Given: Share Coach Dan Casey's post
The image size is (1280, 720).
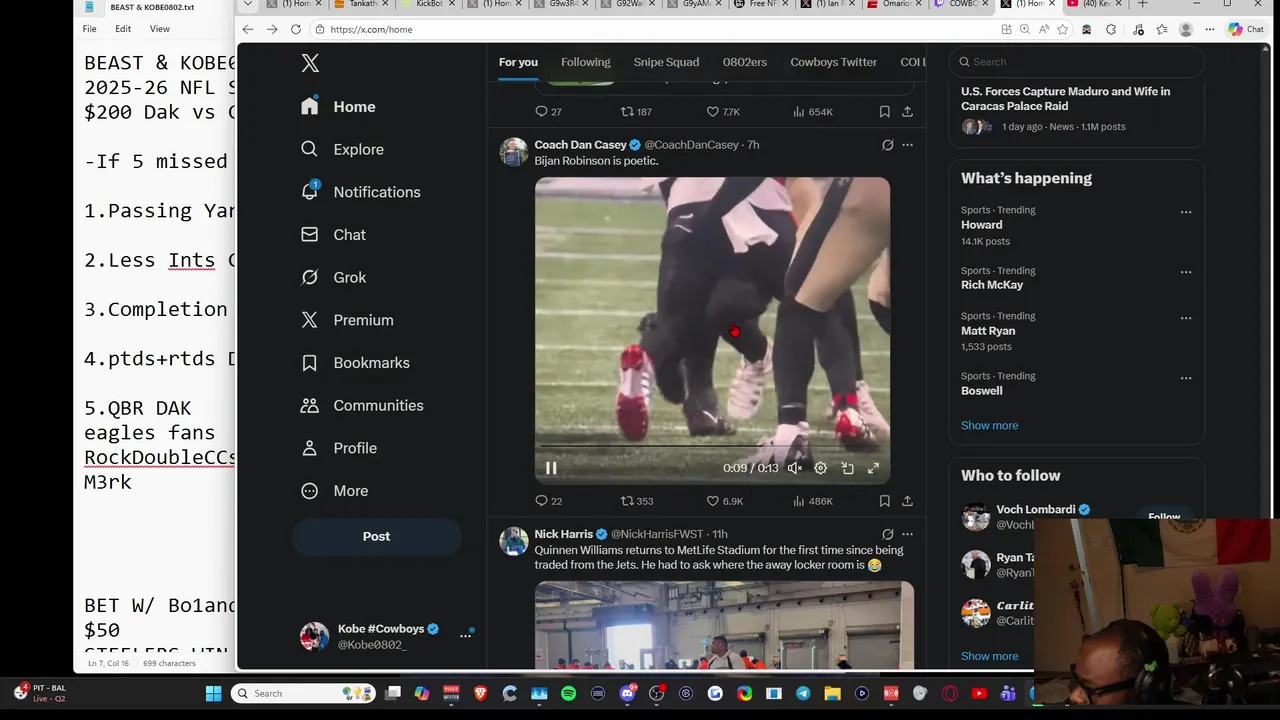Looking at the screenshot, I should 907,501.
